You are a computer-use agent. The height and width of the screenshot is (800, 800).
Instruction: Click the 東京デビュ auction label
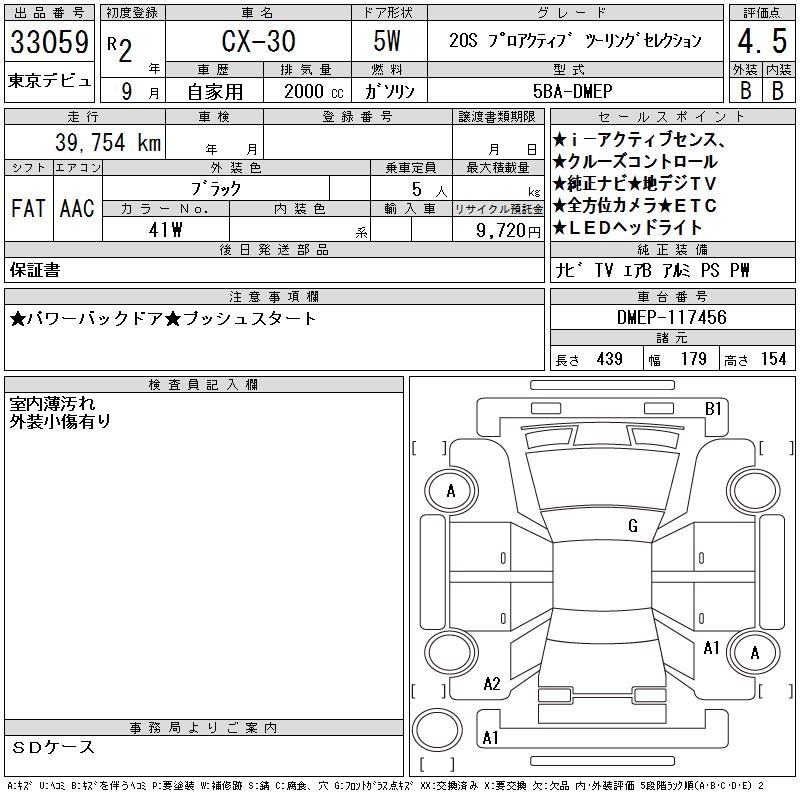click(x=49, y=81)
